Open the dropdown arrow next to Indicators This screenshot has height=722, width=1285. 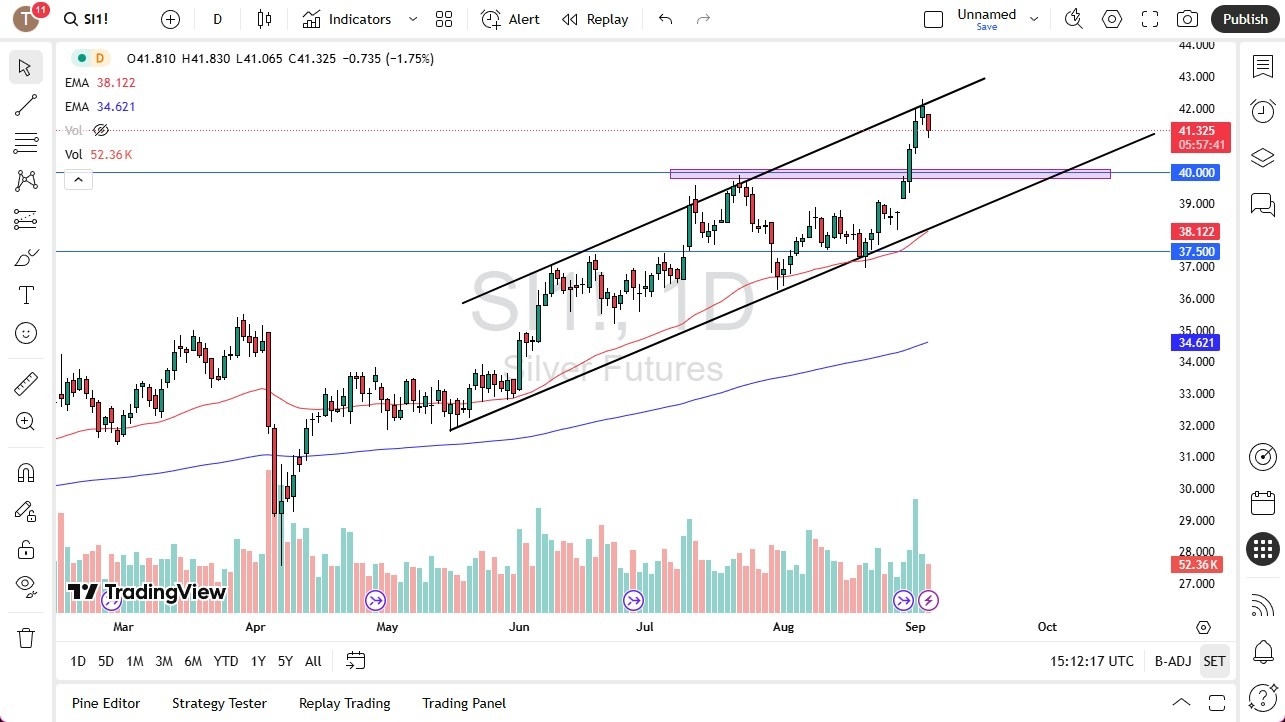point(411,18)
